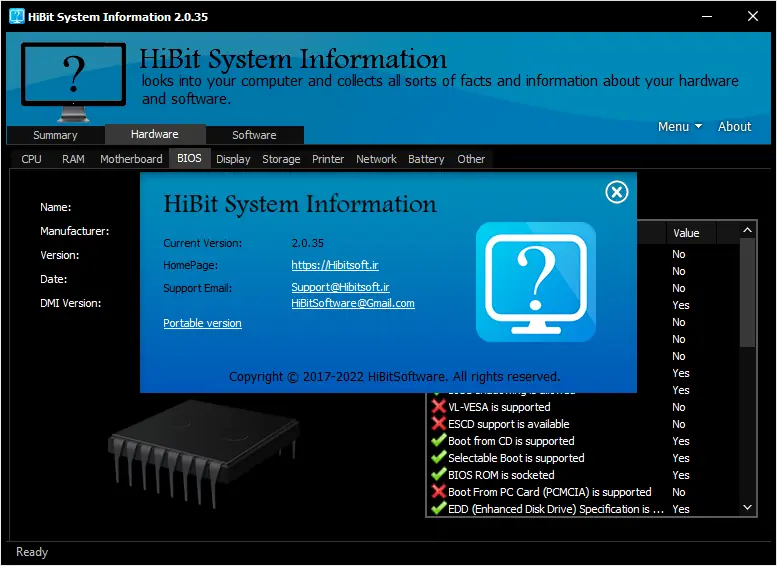Click green check beside Selectable Boot is supported
This screenshot has width=777, height=566.
pyautogui.click(x=439, y=457)
